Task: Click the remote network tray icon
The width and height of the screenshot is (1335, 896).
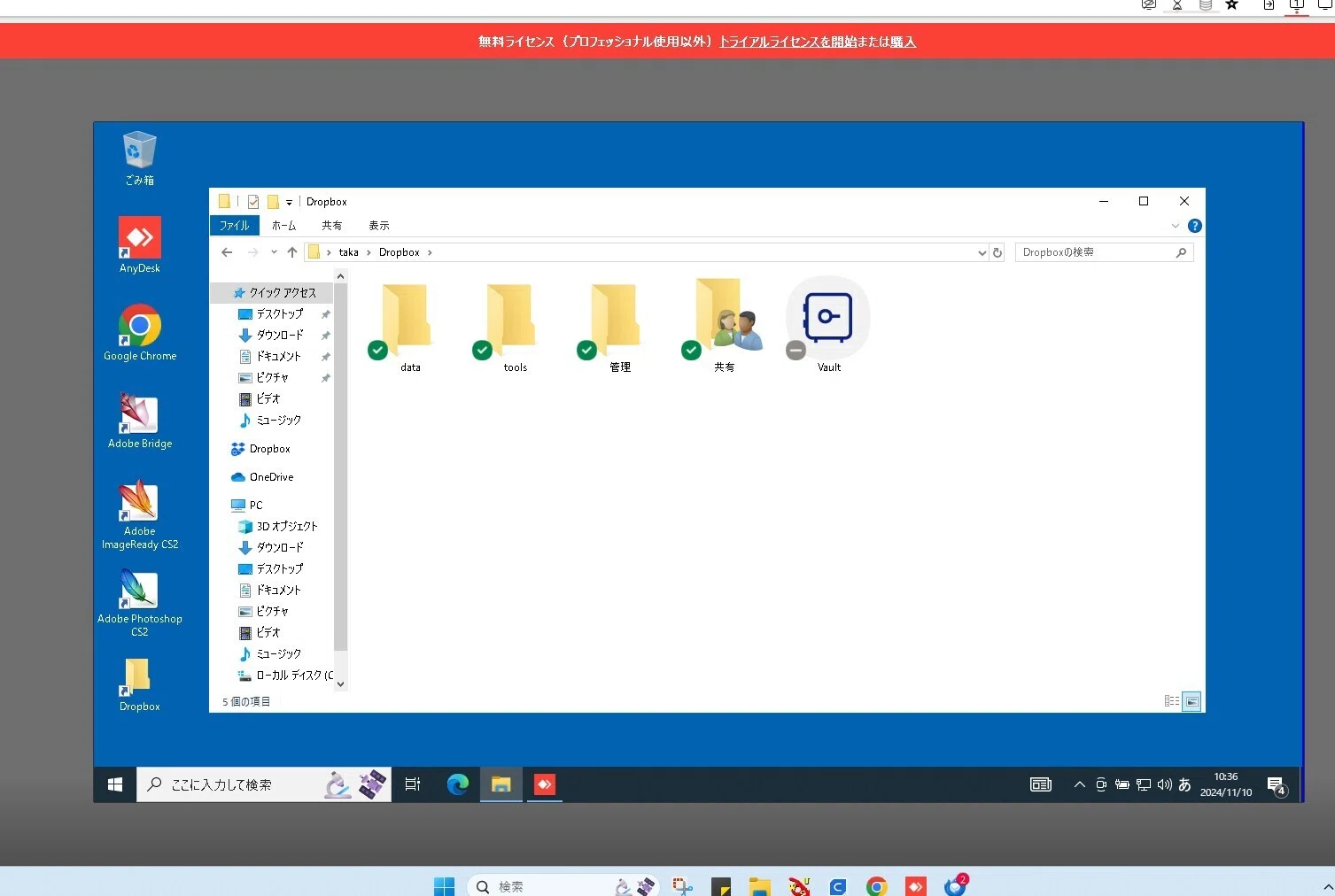Action: tap(1144, 784)
